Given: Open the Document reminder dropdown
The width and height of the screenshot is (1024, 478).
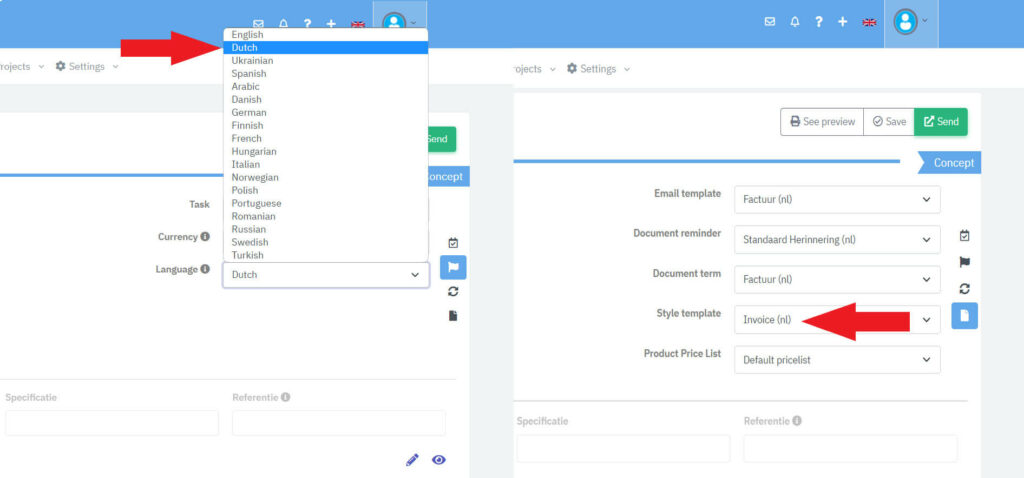Looking at the screenshot, I should 837,240.
